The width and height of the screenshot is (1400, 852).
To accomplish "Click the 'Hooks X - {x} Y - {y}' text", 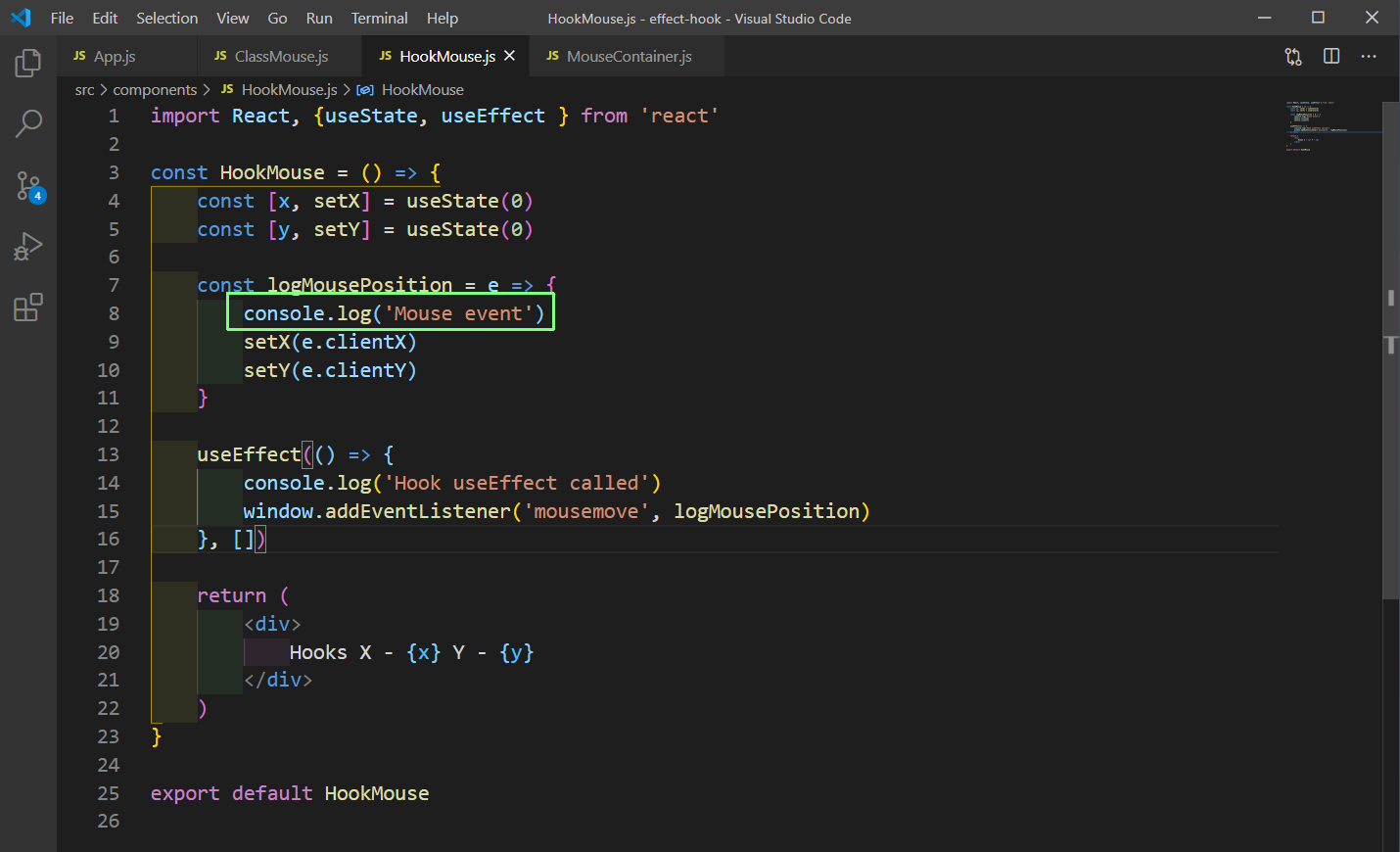I will point(411,652).
